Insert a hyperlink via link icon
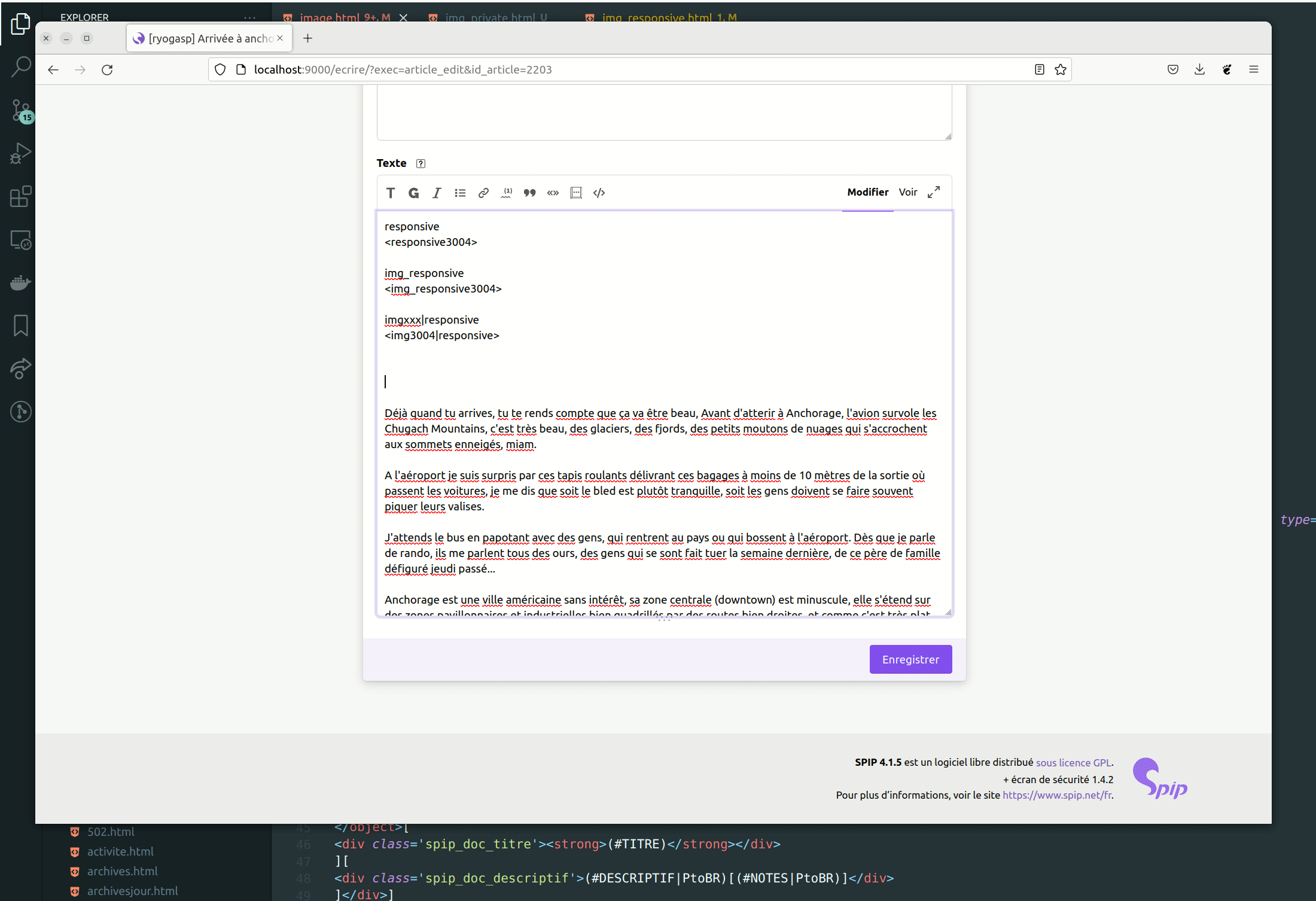The height and width of the screenshot is (901, 1316). click(483, 193)
